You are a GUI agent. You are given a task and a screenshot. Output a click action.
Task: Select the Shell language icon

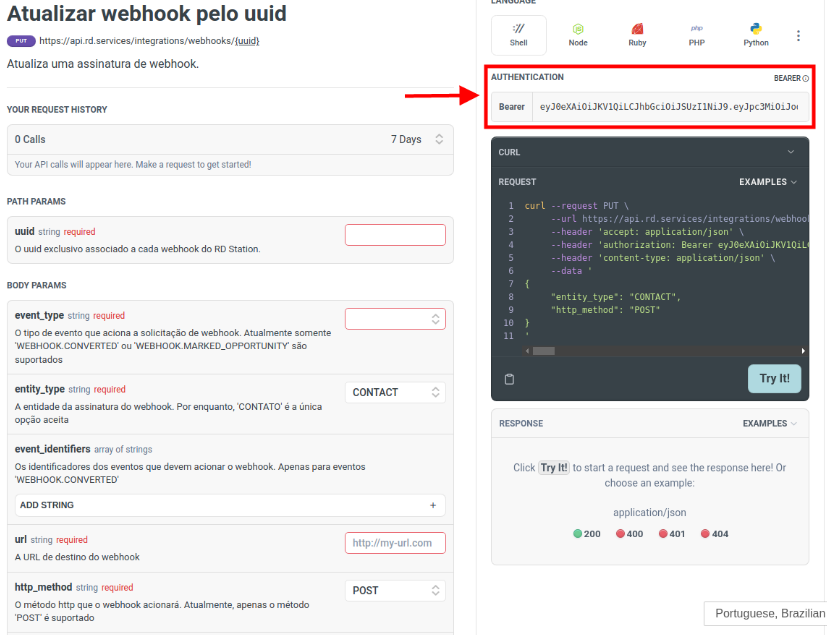click(x=518, y=35)
